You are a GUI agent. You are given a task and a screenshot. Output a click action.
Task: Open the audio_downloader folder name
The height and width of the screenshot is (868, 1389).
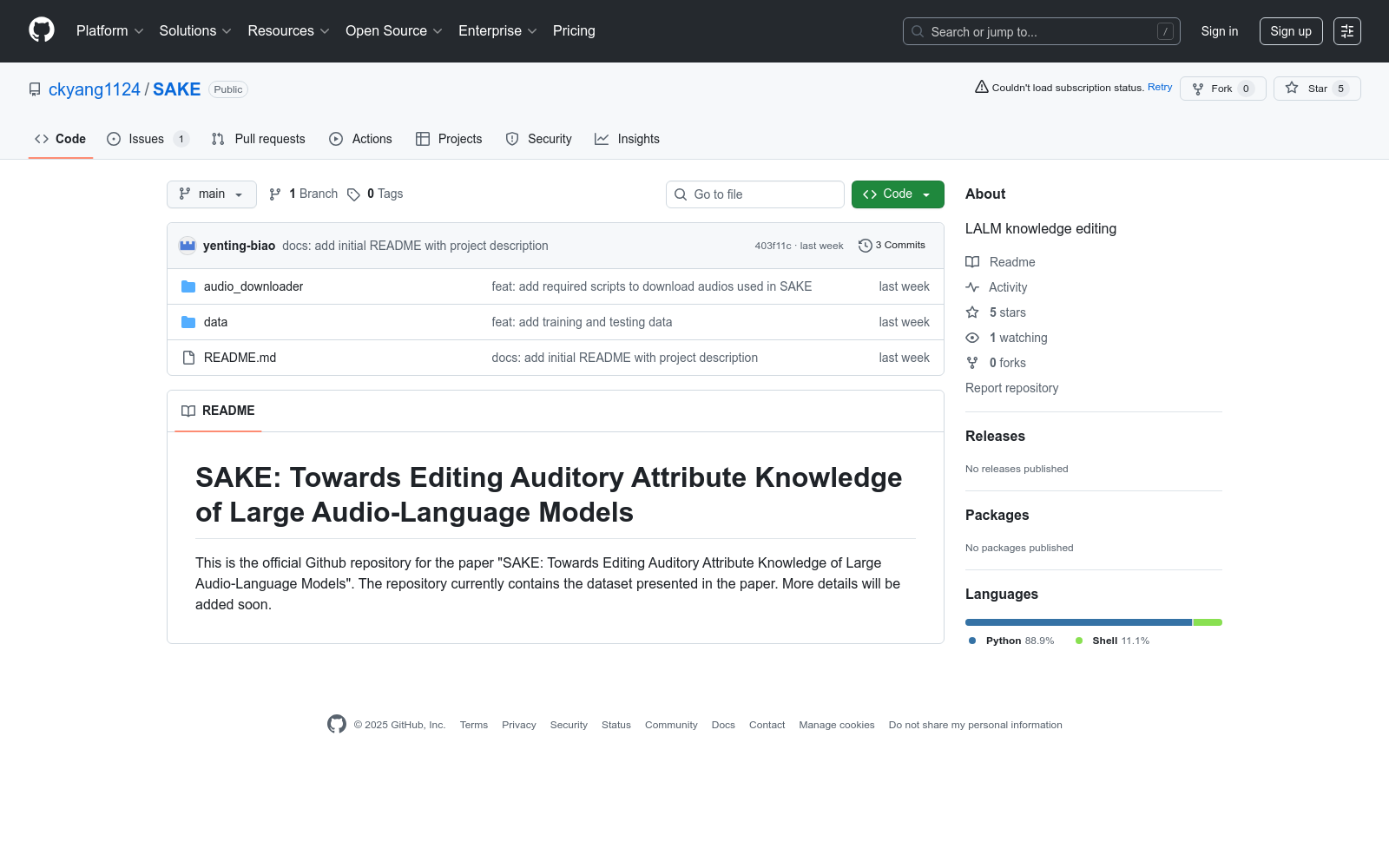253,286
